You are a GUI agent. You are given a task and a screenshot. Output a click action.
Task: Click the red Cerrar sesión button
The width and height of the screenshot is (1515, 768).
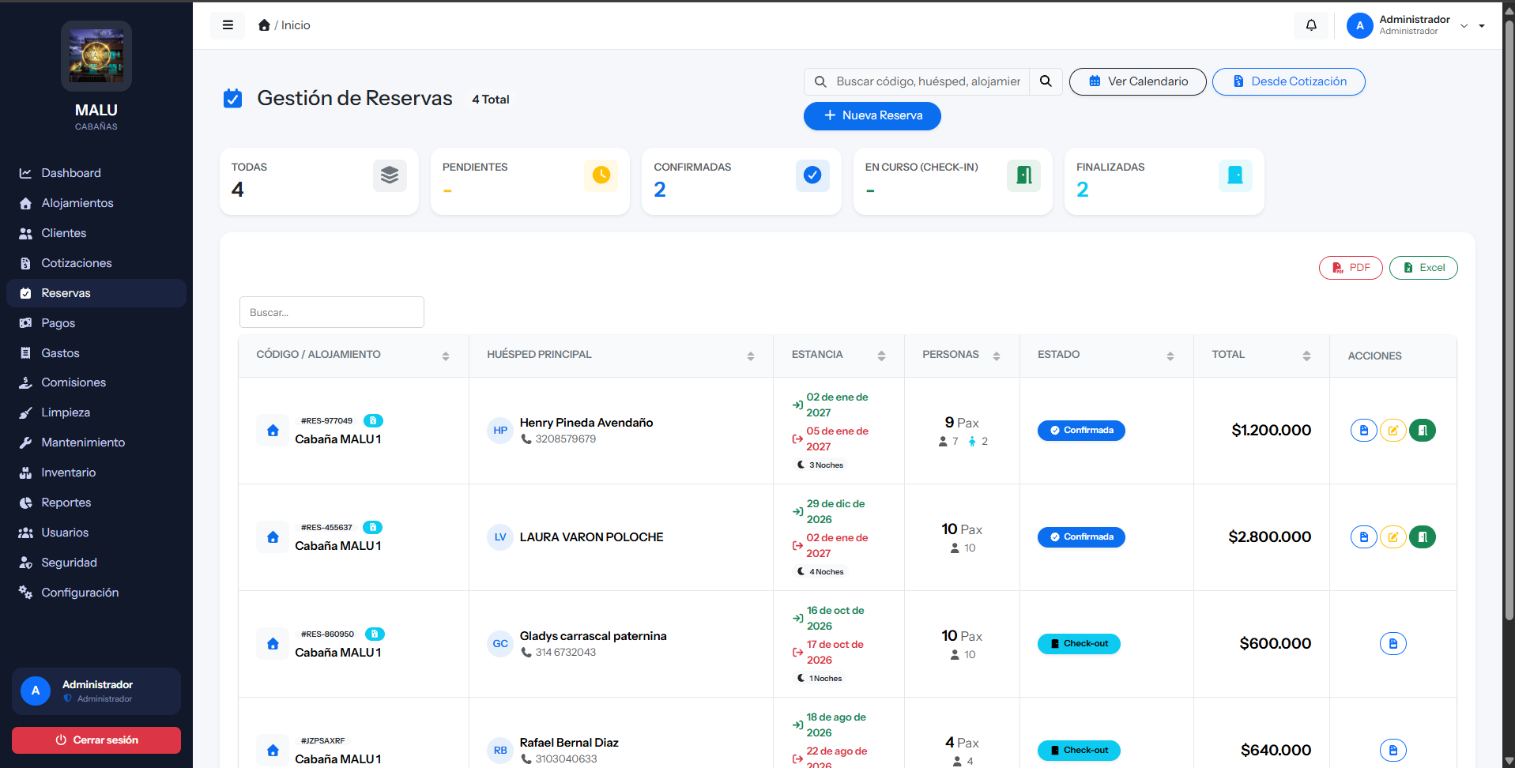tap(96, 740)
